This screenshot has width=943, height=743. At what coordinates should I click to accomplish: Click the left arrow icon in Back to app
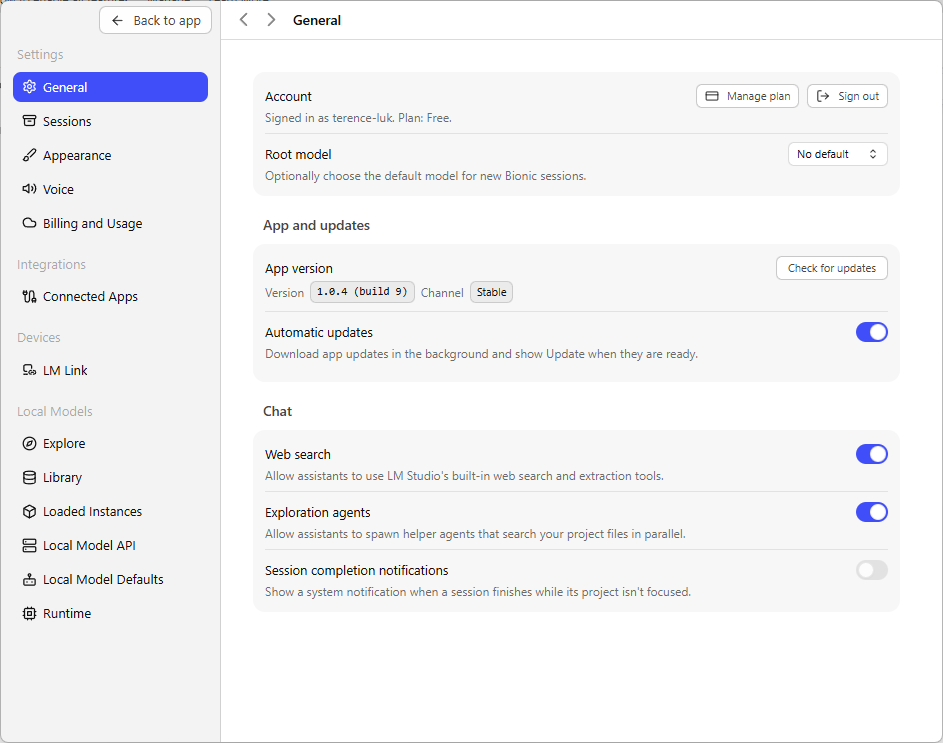pos(117,20)
